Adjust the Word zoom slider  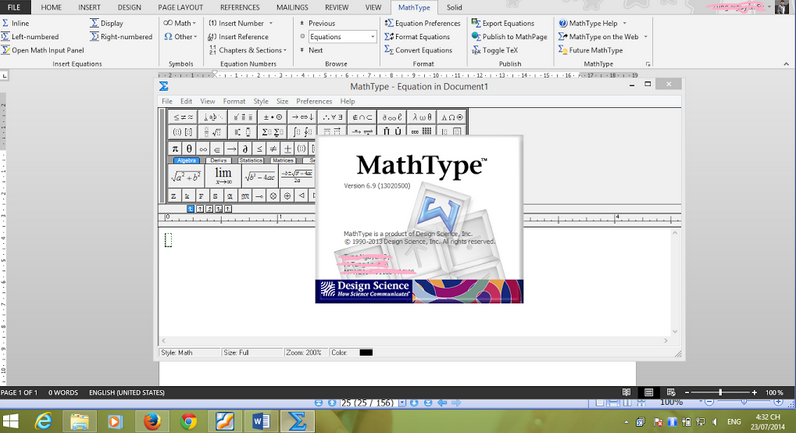(x=720, y=392)
